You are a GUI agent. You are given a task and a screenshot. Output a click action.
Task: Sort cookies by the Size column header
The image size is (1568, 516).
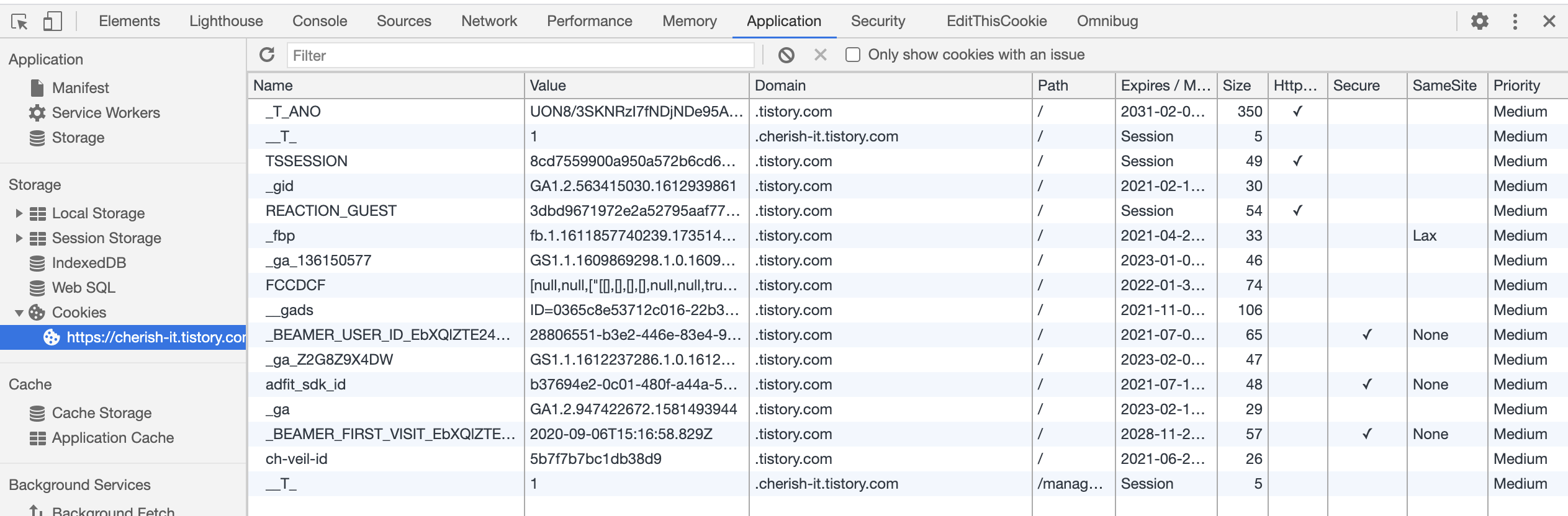click(1243, 86)
